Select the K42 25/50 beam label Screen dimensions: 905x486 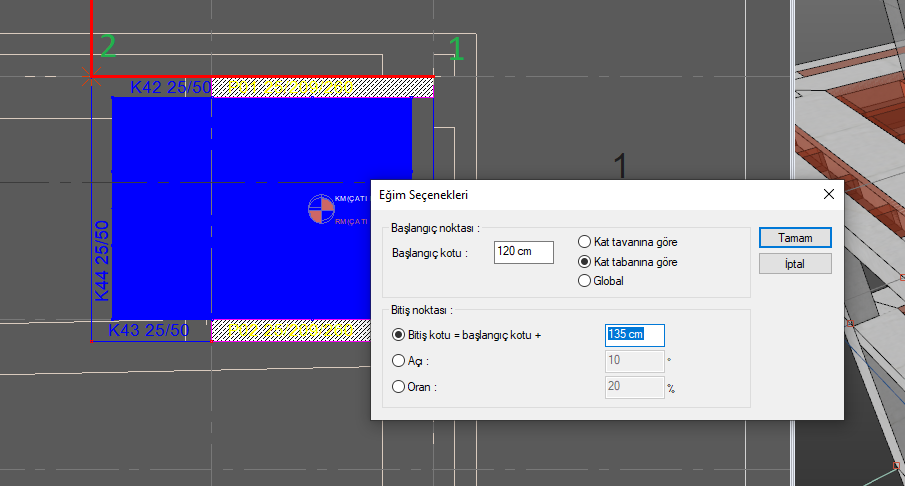click(x=170, y=88)
